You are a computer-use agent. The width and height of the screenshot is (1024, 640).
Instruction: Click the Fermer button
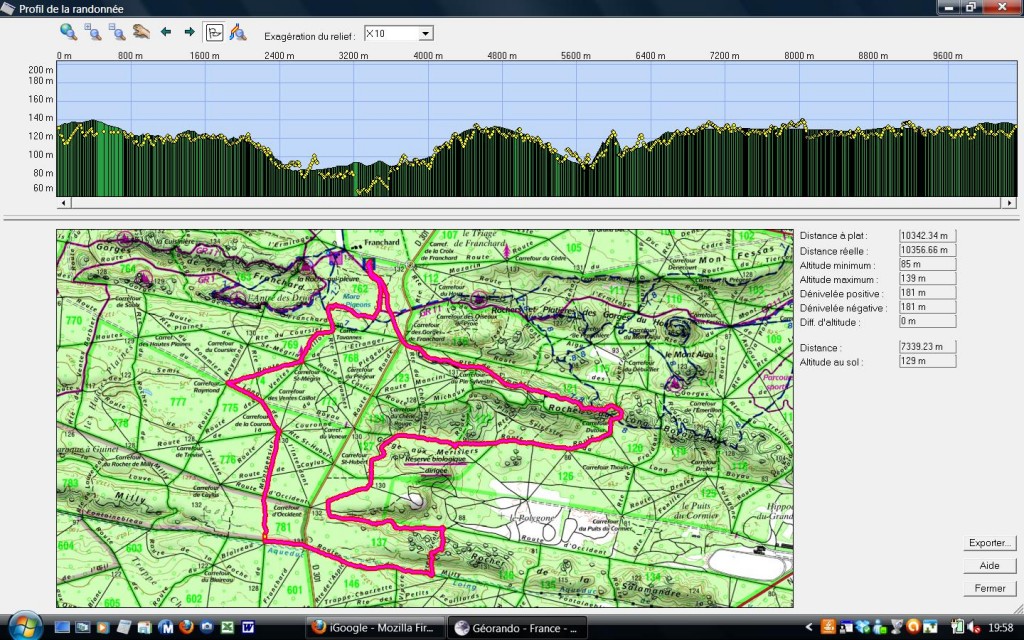point(989,589)
